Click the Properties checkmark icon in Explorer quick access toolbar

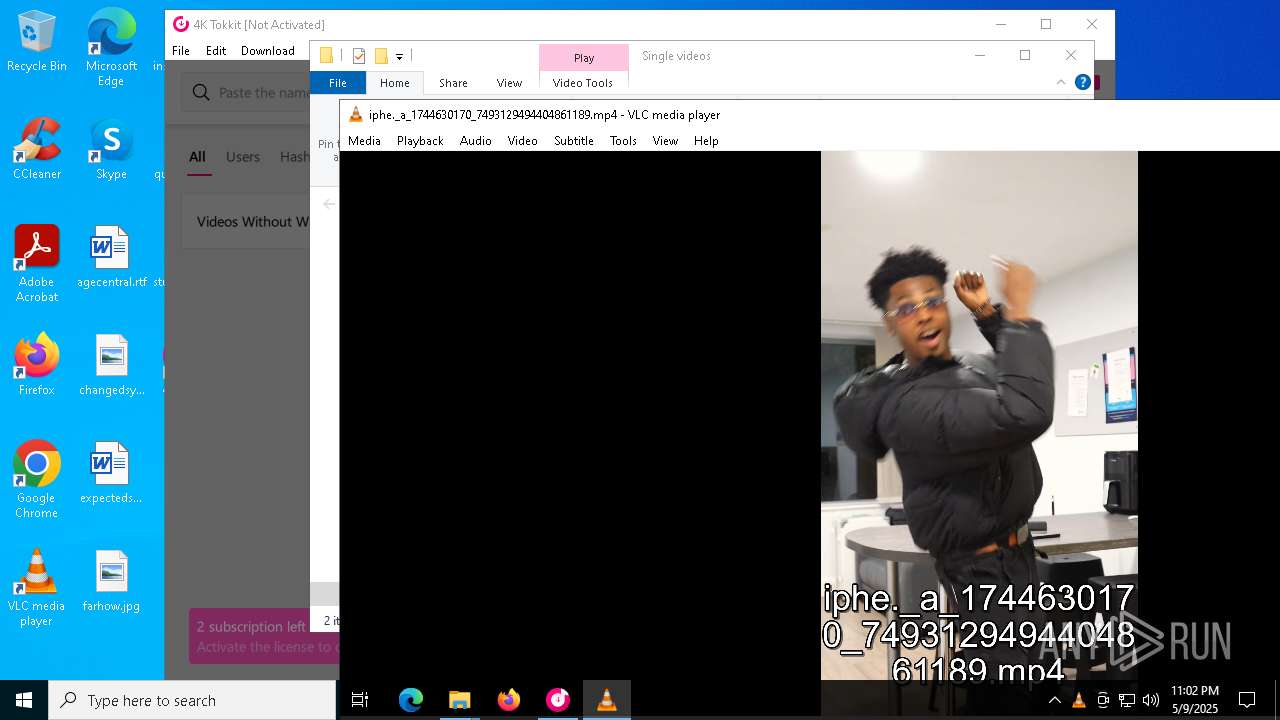(359, 56)
